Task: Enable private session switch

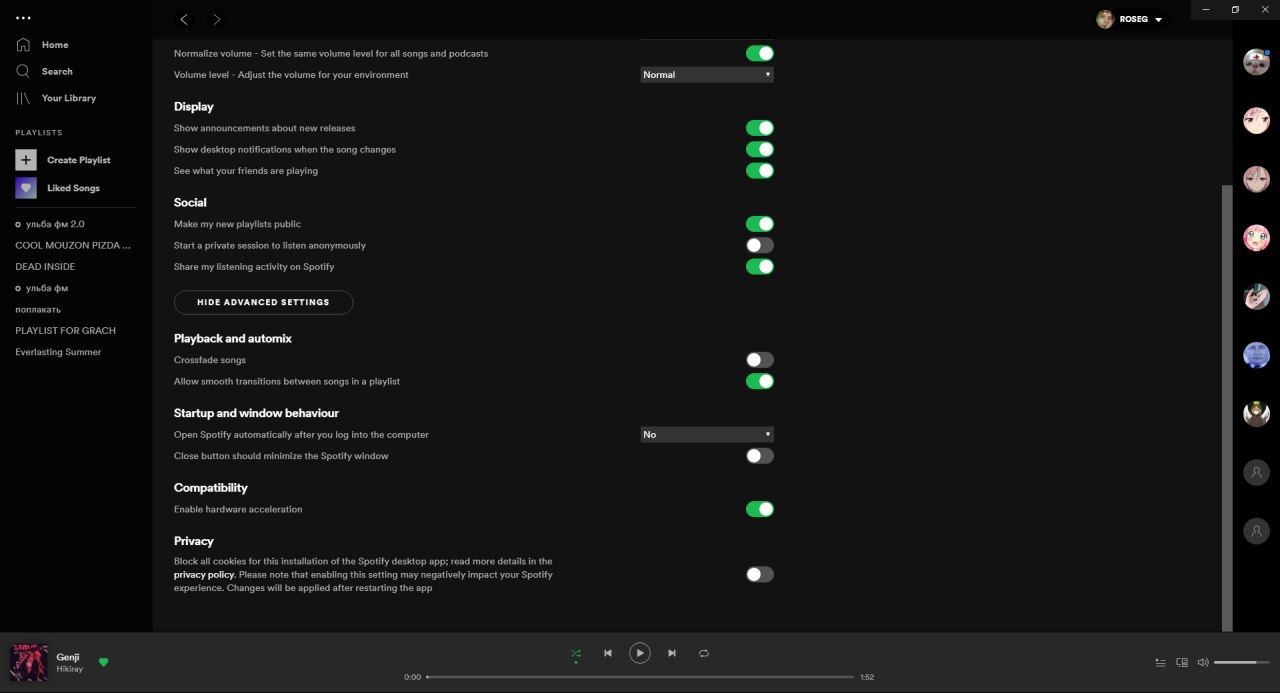Action: (x=760, y=245)
